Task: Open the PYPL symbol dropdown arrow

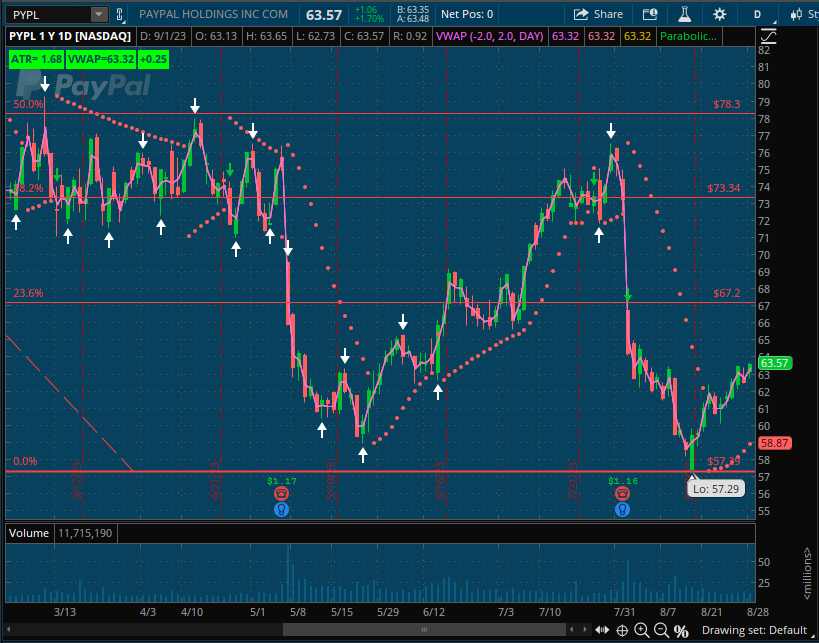Action: 98,15
